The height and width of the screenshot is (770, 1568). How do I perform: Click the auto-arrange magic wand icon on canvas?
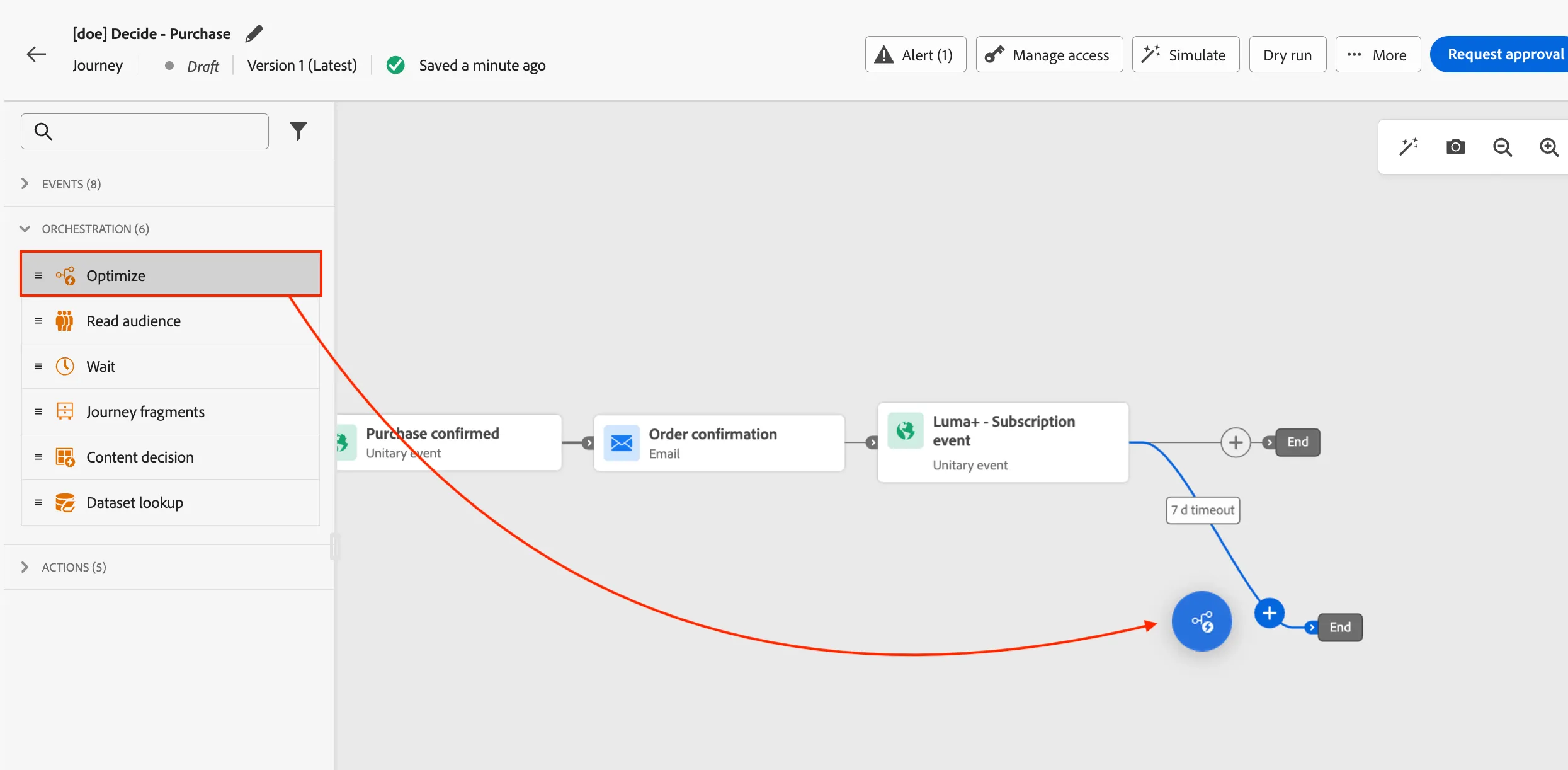(x=1409, y=147)
